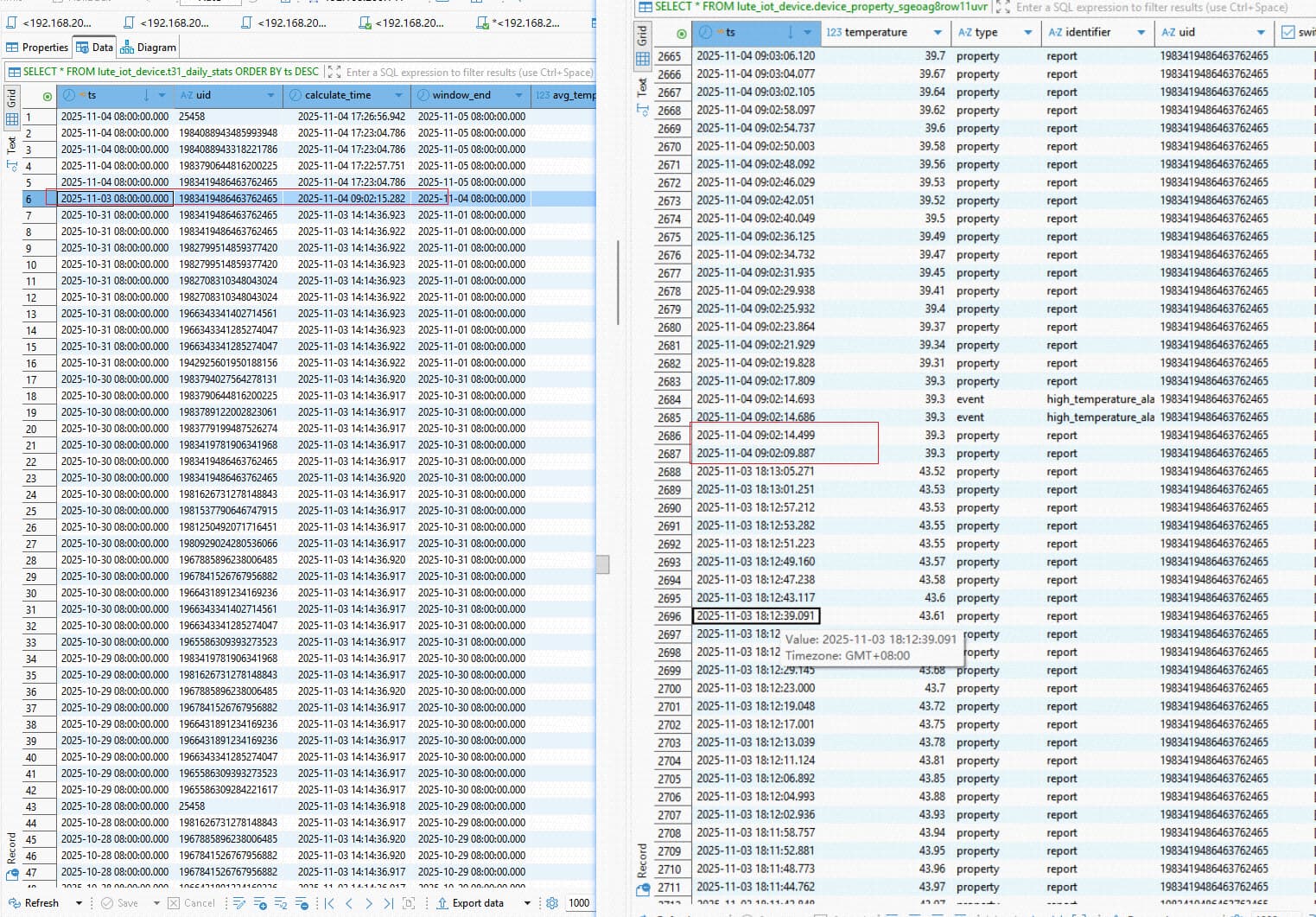Screen dimensions: 1316x917
Task: Click the Delete row icon
Action: [301, 903]
